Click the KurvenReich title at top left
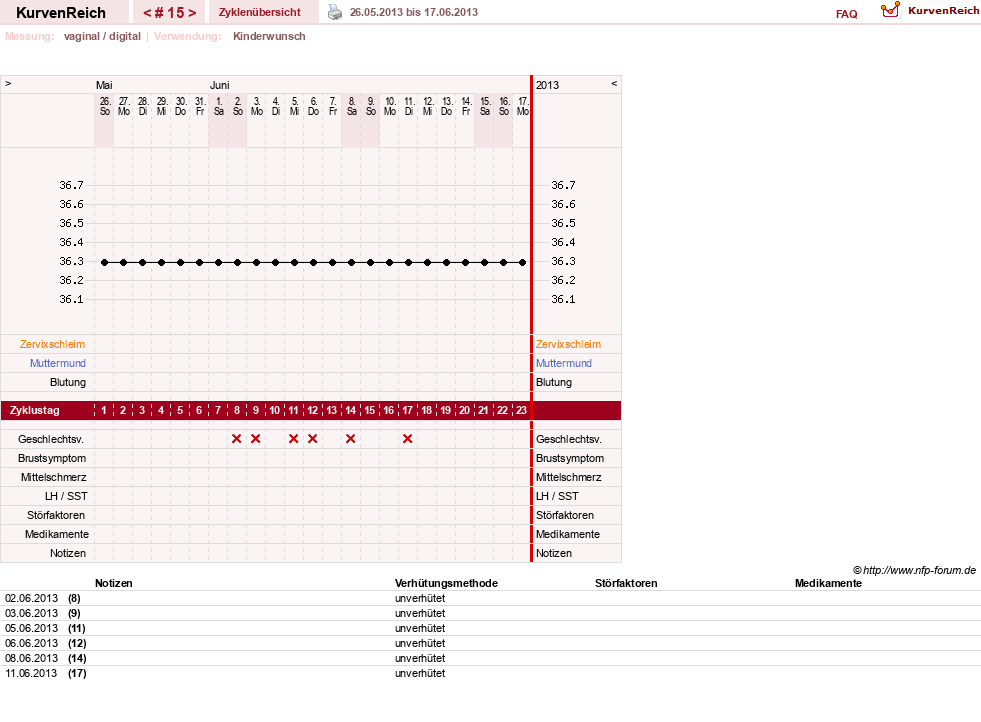This screenshot has width=981, height=722. tap(61, 13)
